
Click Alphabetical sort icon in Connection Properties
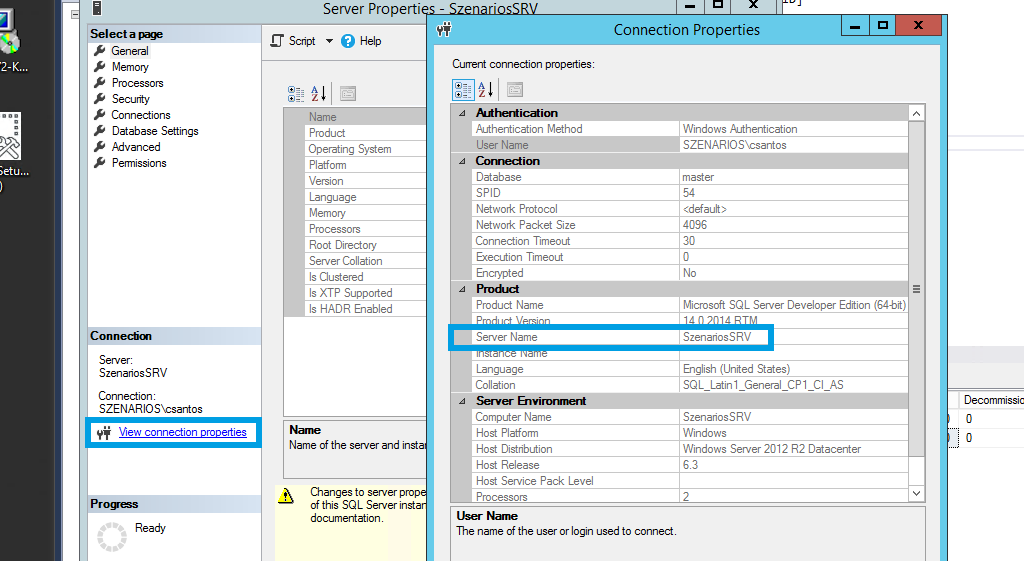click(486, 90)
